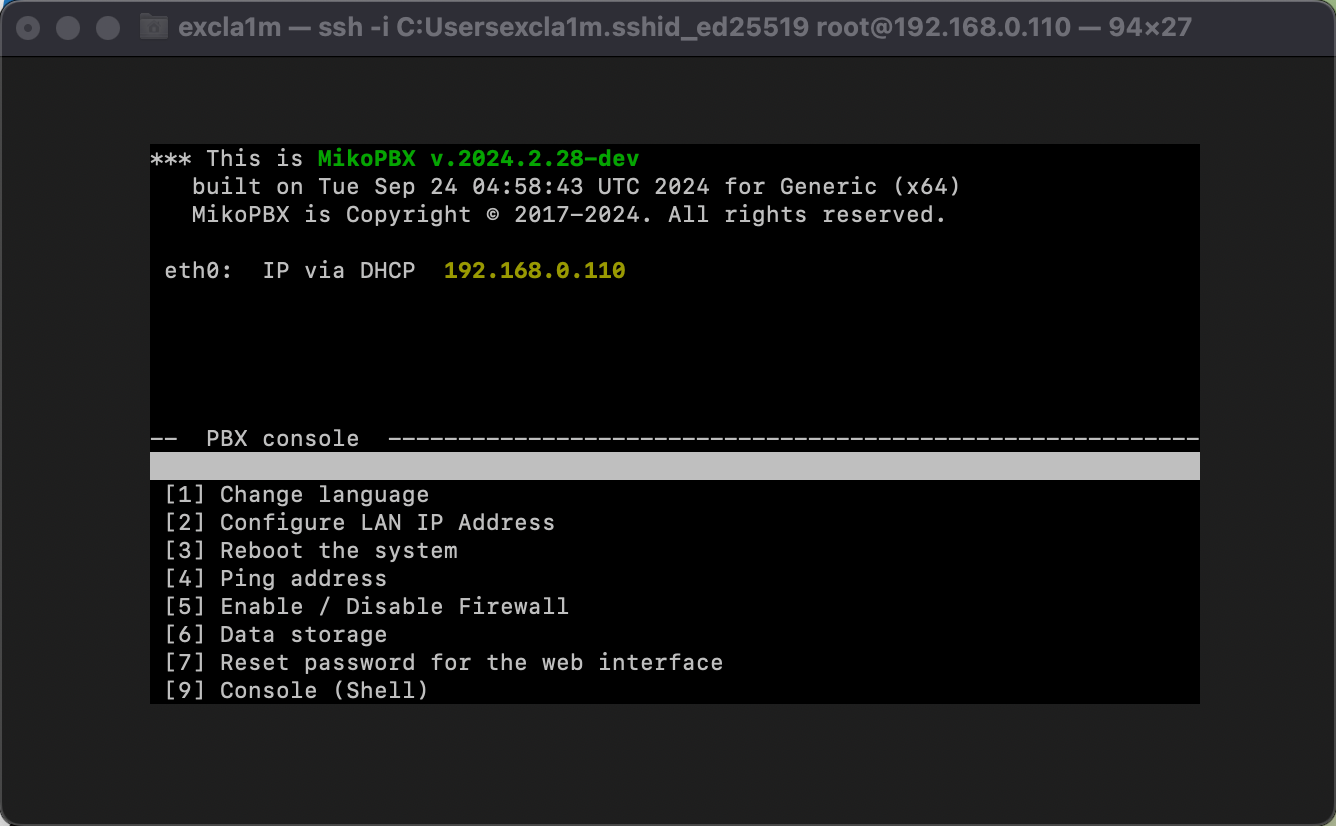
Task: Open the Data storage option
Action: click(x=275, y=635)
